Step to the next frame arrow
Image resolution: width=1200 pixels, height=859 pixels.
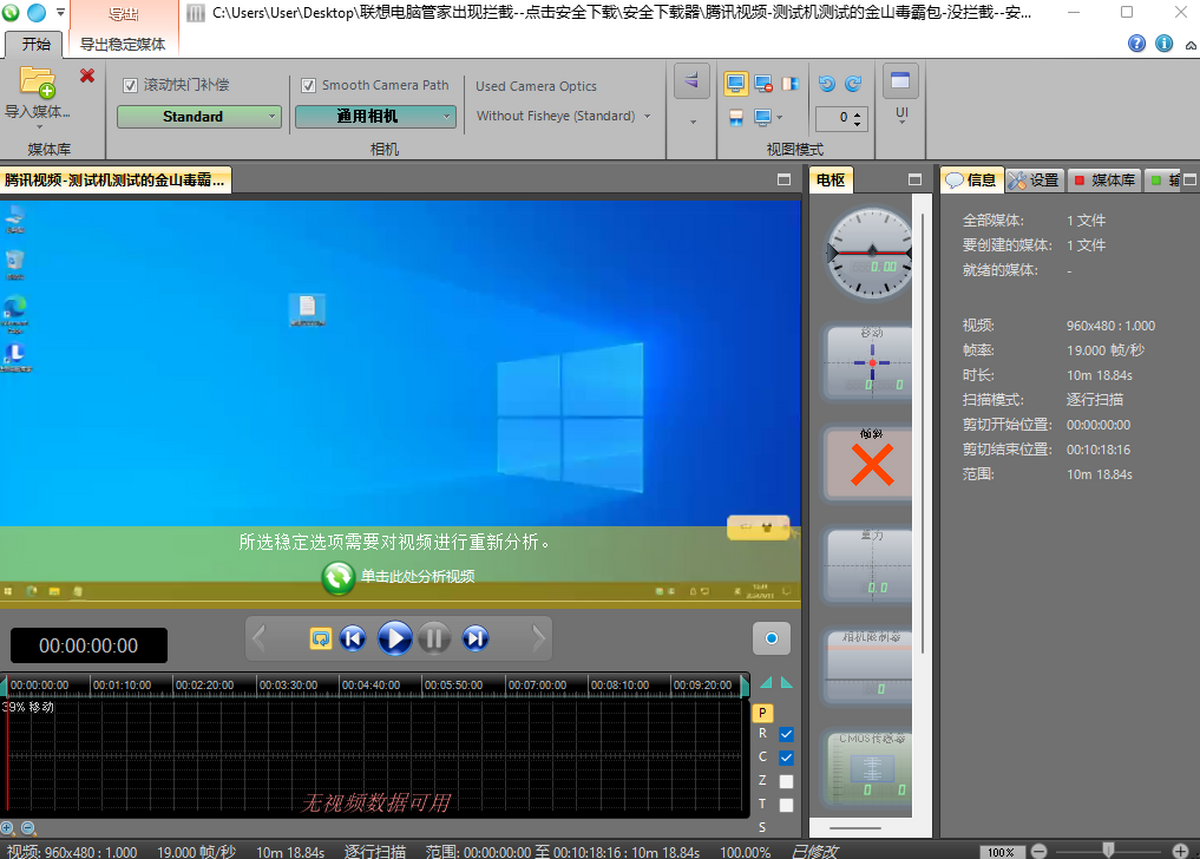pyautogui.click(x=538, y=638)
